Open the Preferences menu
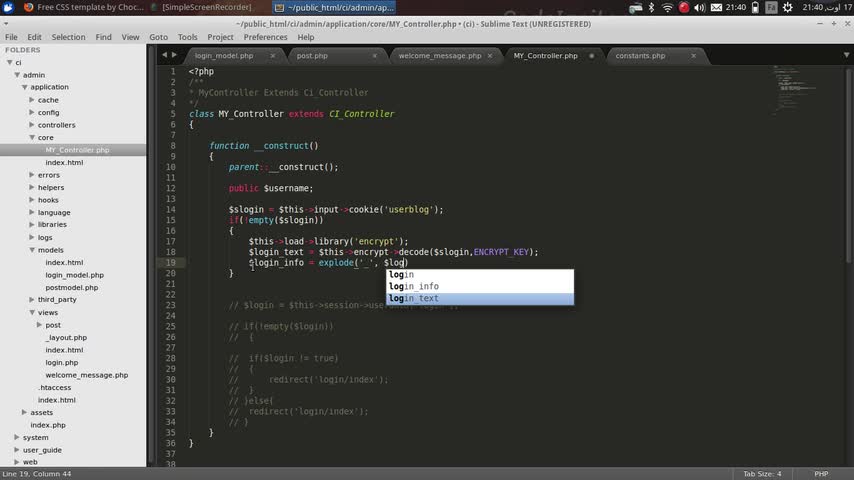The image size is (854, 480). click(x=265, y=37)
